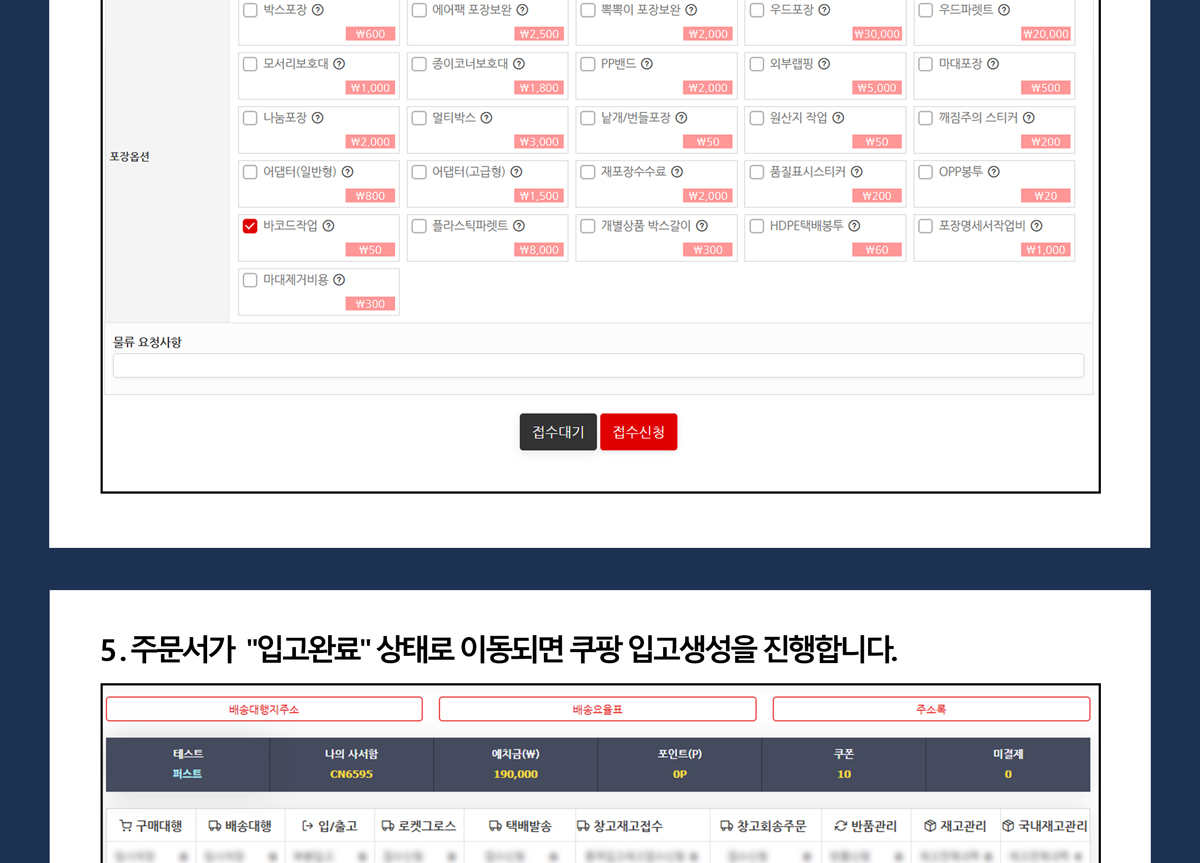Click help icon beside 마대제거비용
The height and width of the screenshot is (863, 1200).
pos(339,280)
